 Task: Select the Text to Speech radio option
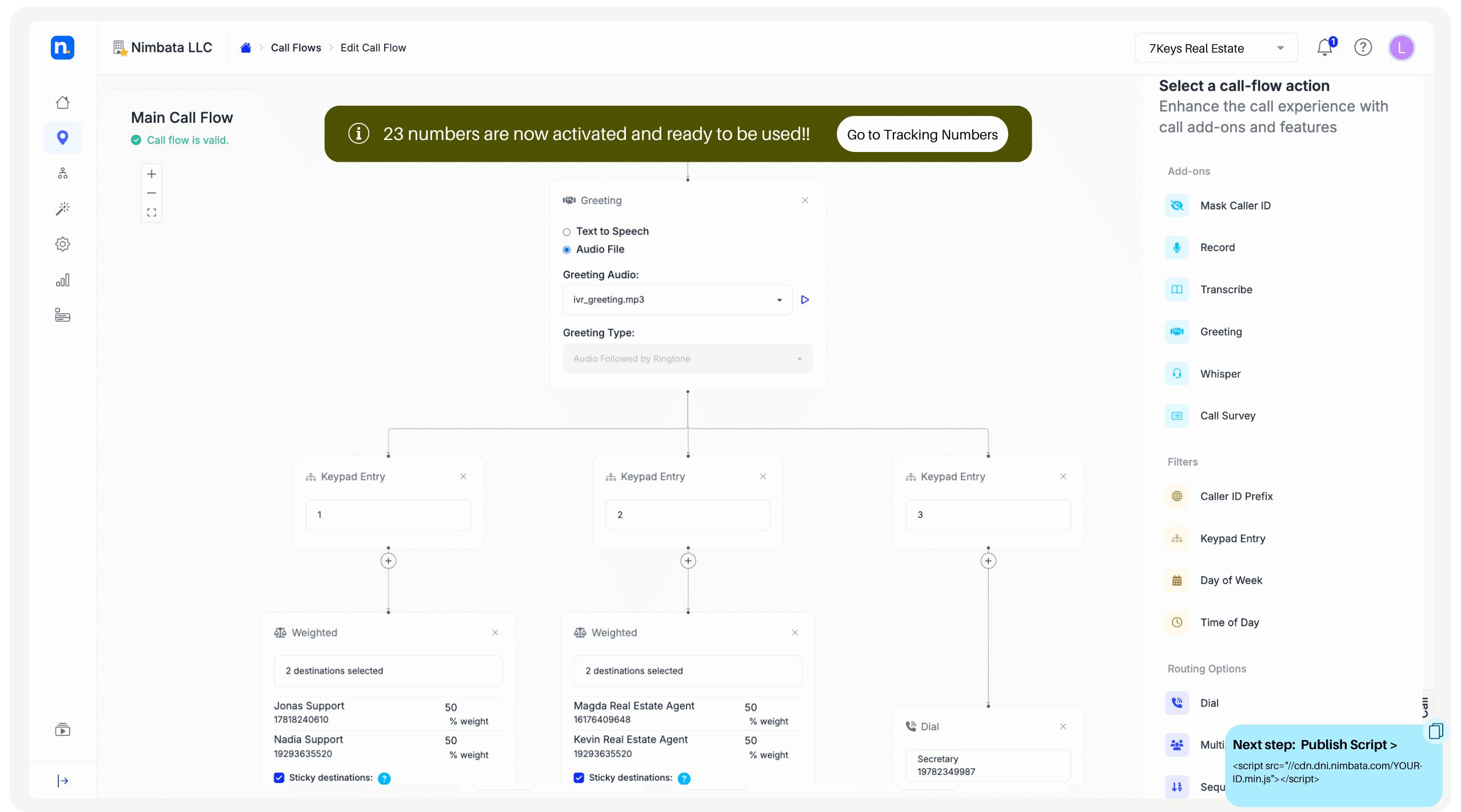point(566,232)
